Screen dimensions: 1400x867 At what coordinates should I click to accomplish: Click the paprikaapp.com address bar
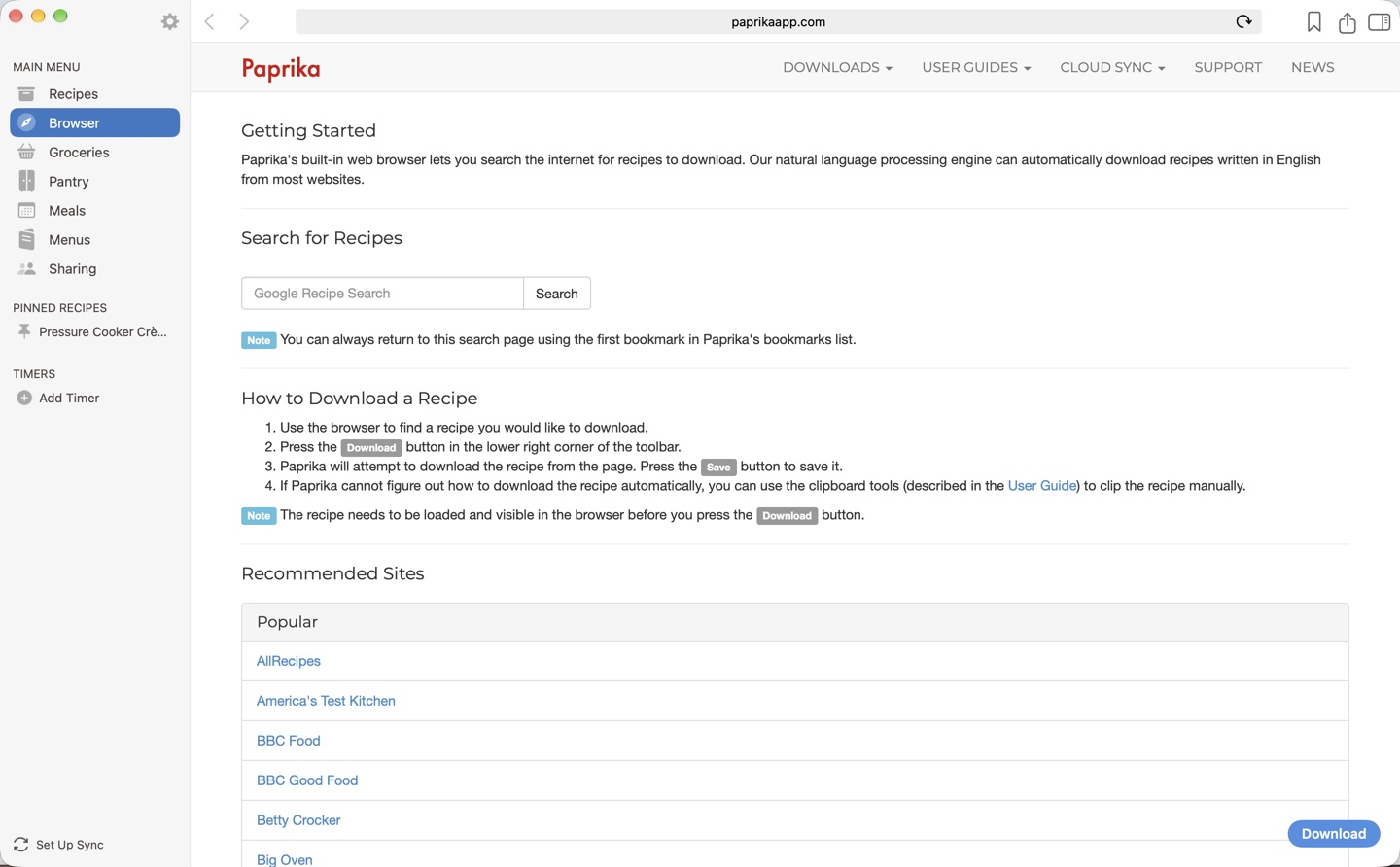coord(778,21)
